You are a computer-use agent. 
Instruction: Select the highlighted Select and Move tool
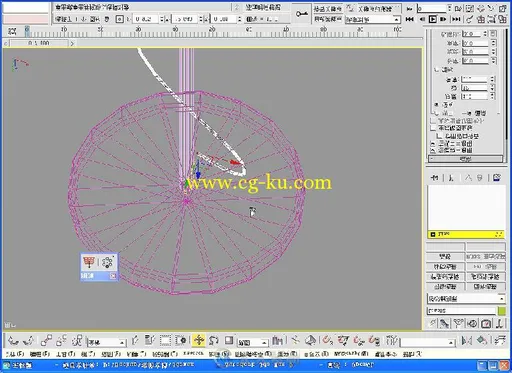coord(199,340)
